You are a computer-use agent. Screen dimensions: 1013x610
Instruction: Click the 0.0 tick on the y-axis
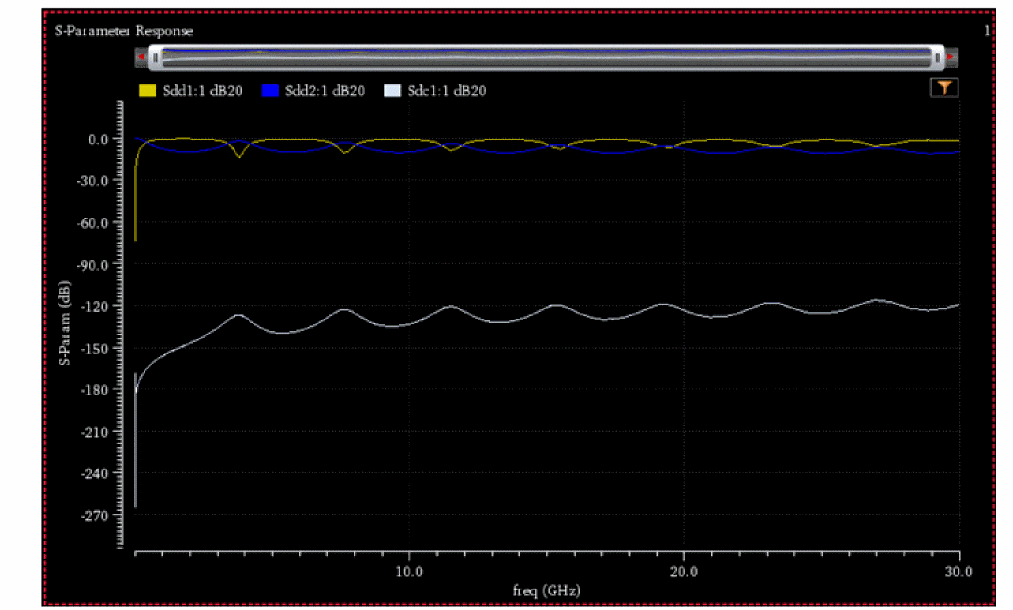[x=101, y=139]
